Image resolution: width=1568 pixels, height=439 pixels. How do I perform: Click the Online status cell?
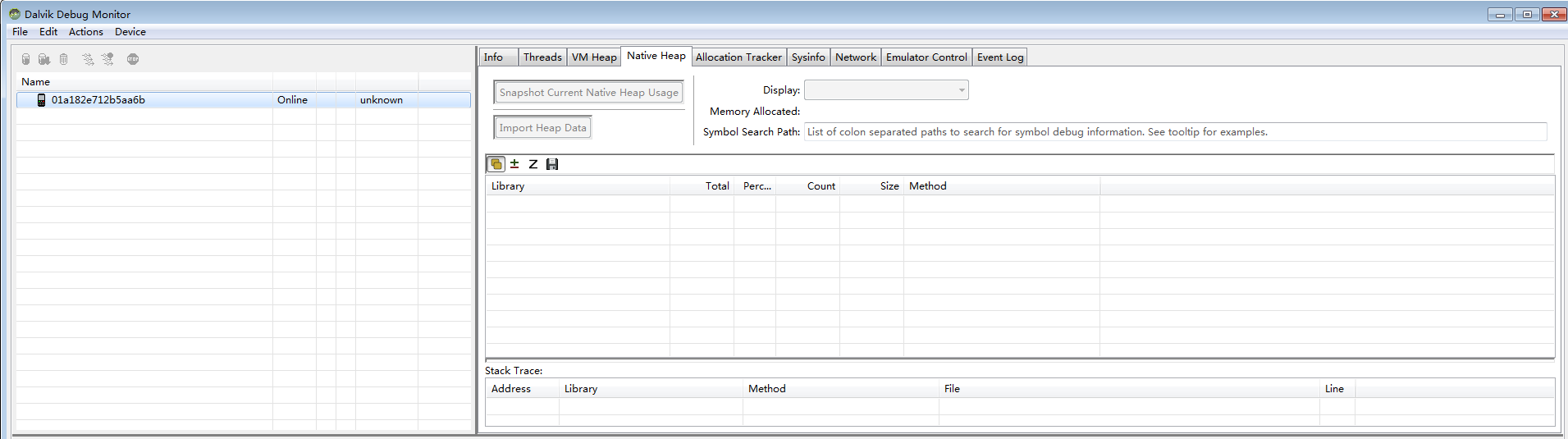click(x=292, y=100)
